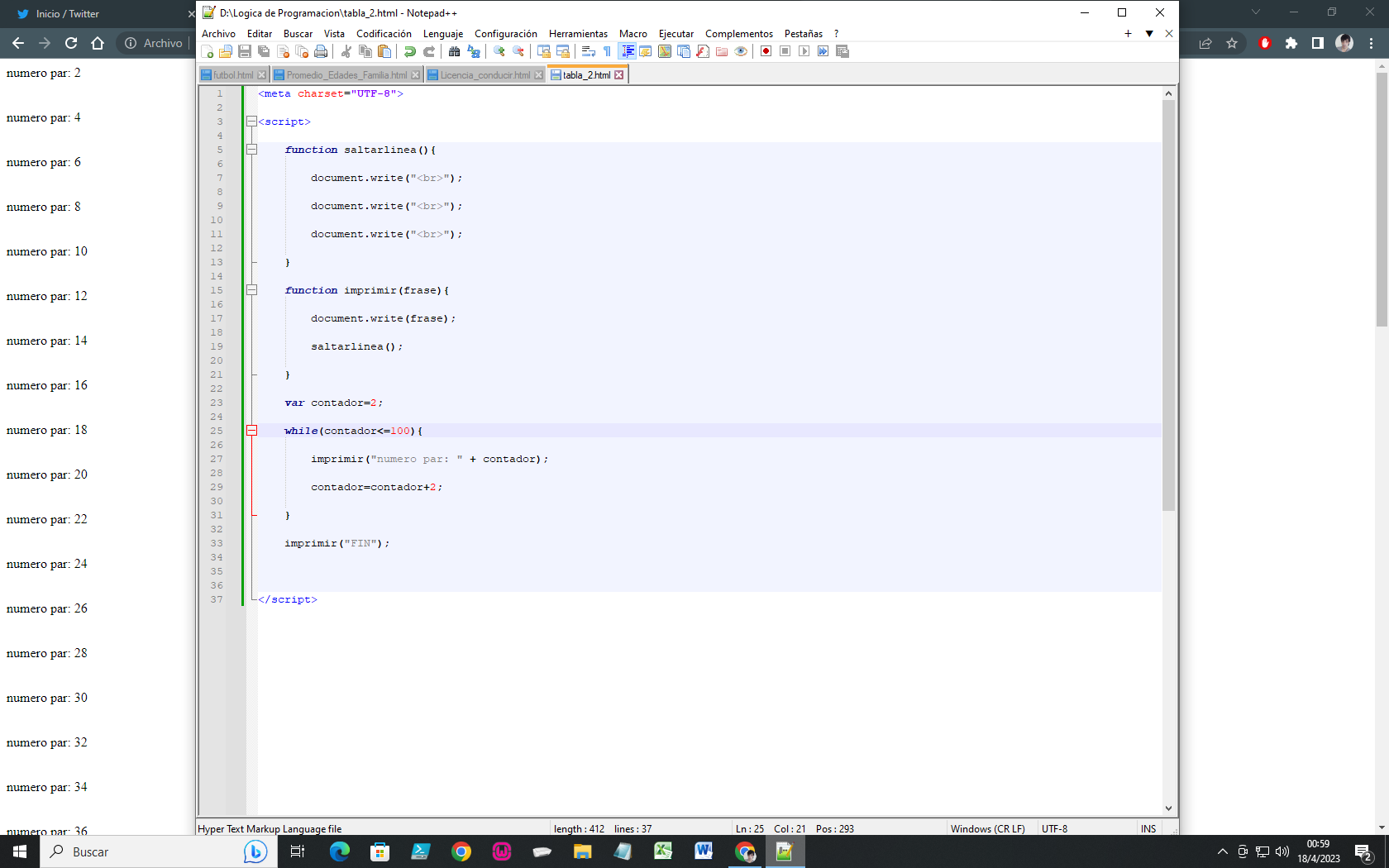Open Excel from the taskbar

coord(663,851)
